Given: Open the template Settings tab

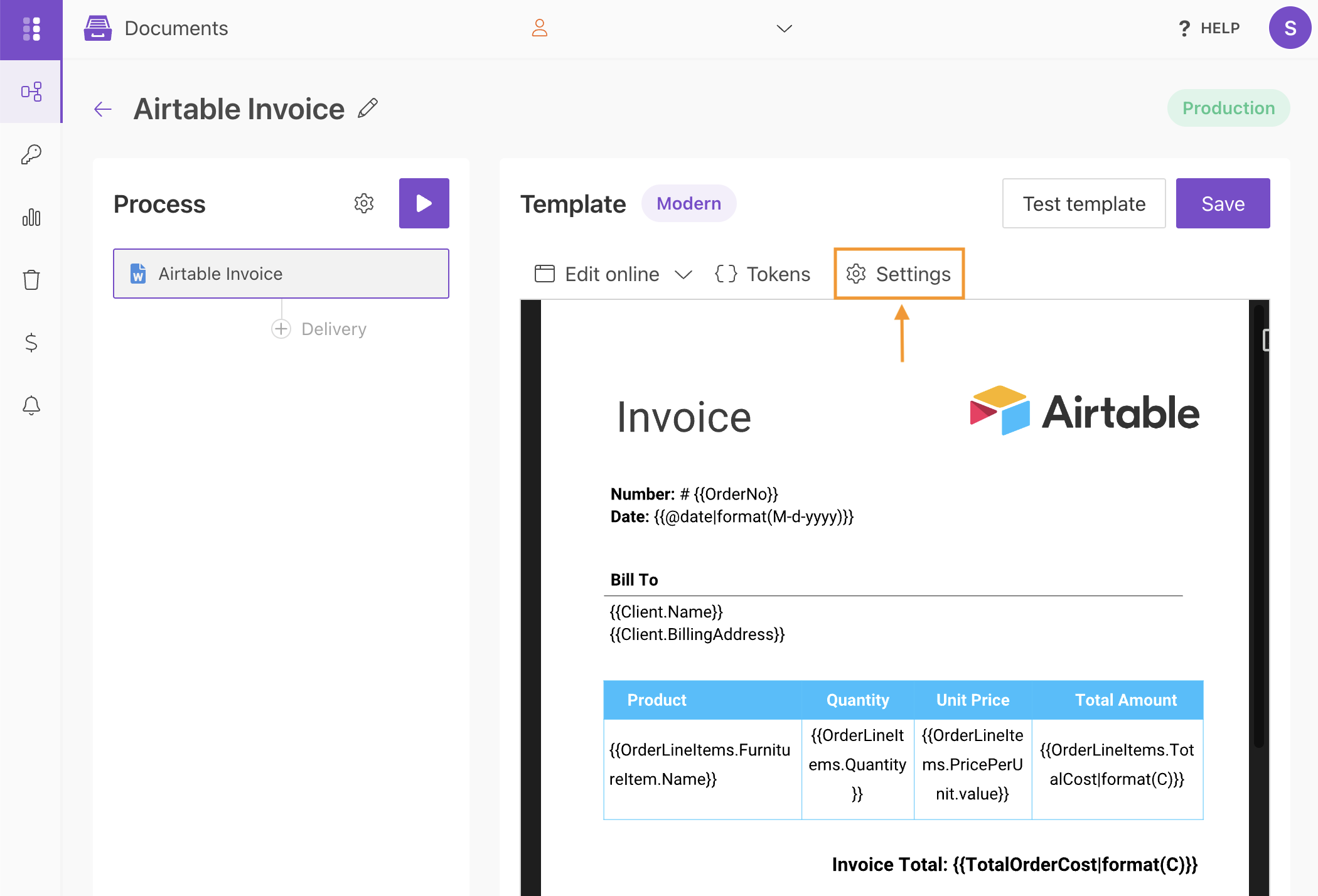Looking at the screenshot, I should 899,274.
